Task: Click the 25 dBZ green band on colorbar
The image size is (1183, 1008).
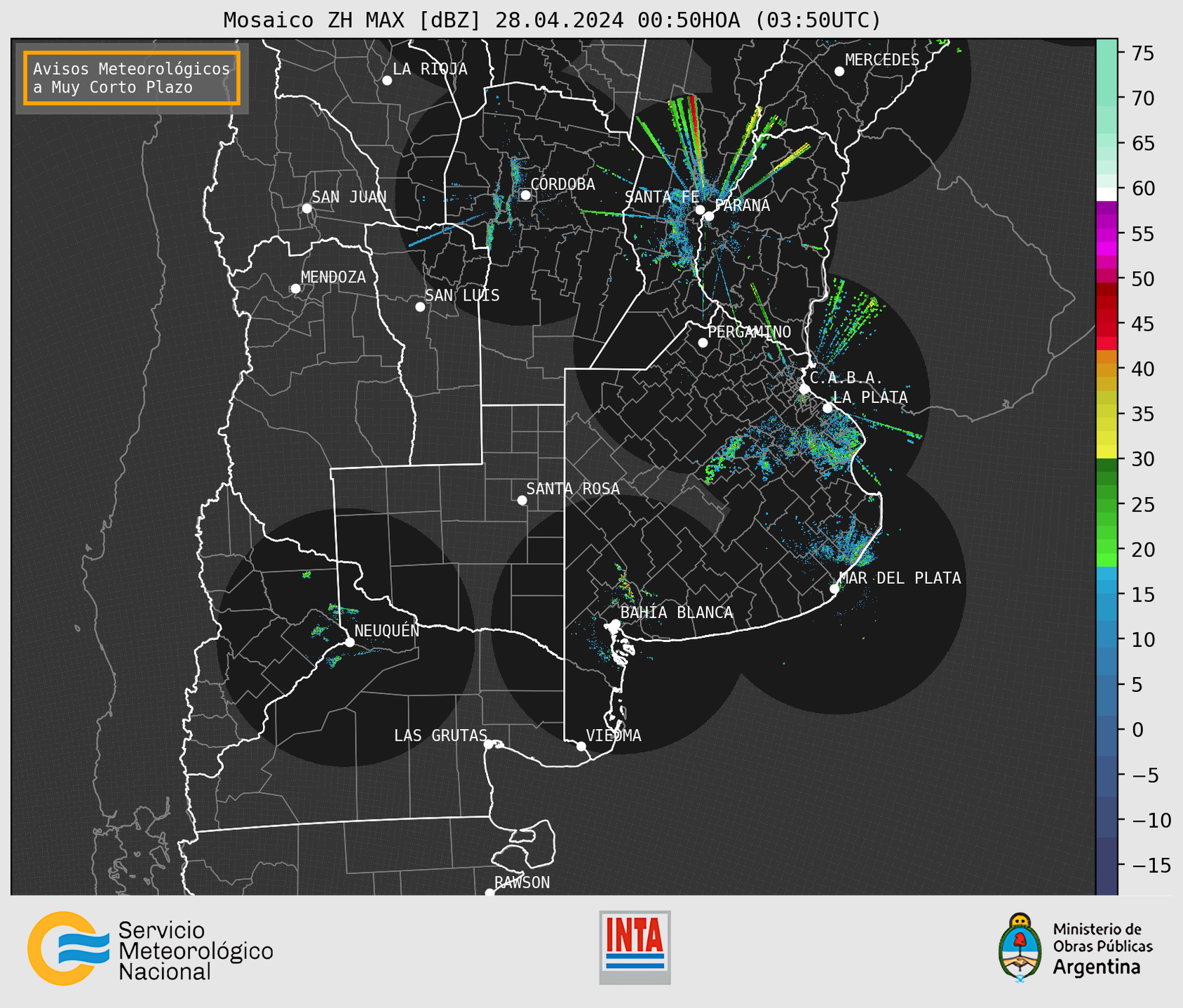Action: point(1107,505)
